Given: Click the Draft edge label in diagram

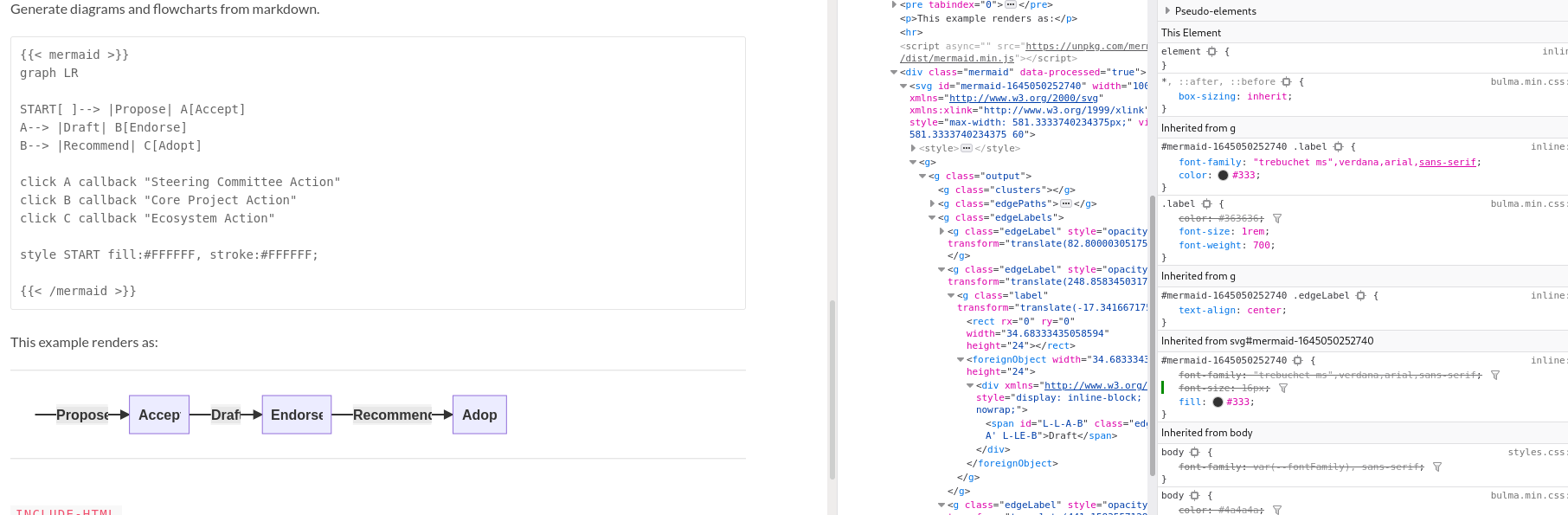Looking at the screenshot, I should 226,415.
